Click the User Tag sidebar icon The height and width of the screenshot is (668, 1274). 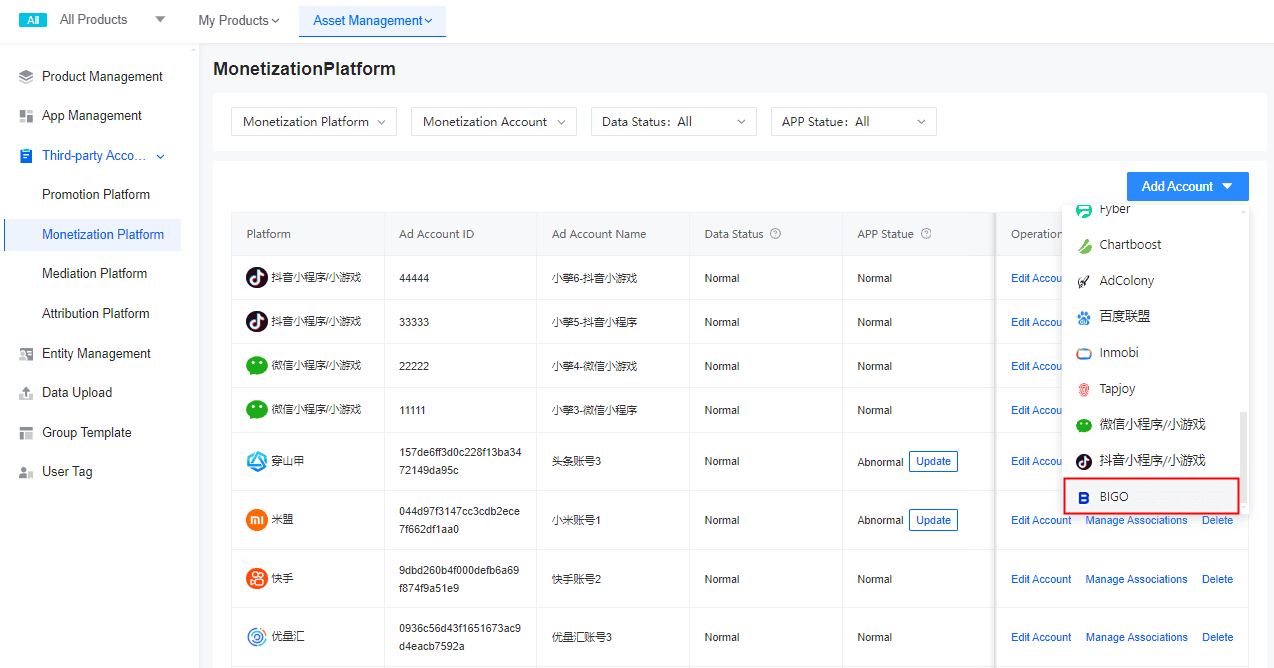coord(26,472)
